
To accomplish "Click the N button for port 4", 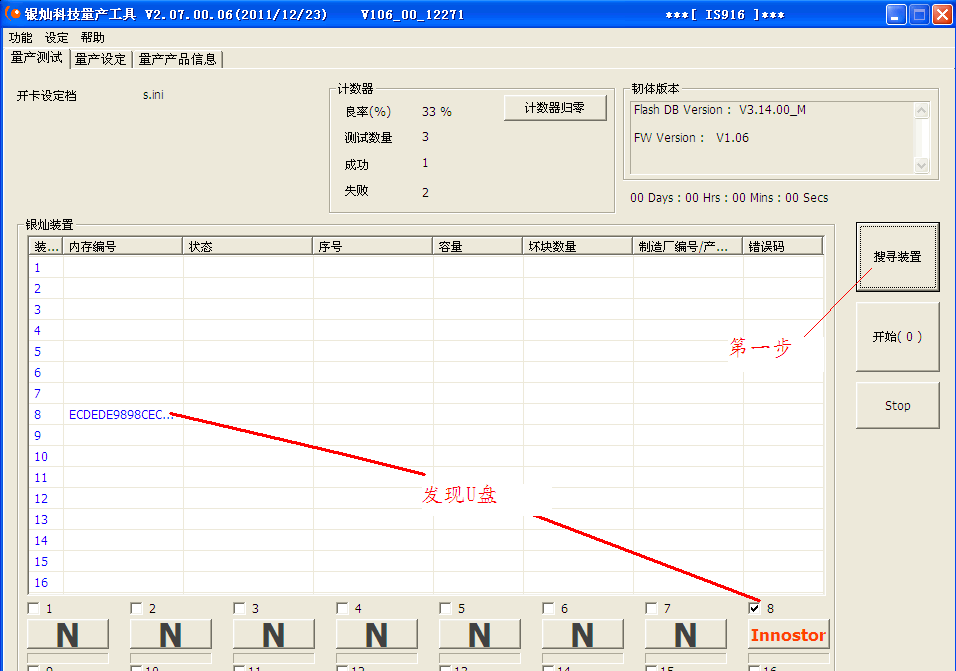I will (x=377, y=634).
